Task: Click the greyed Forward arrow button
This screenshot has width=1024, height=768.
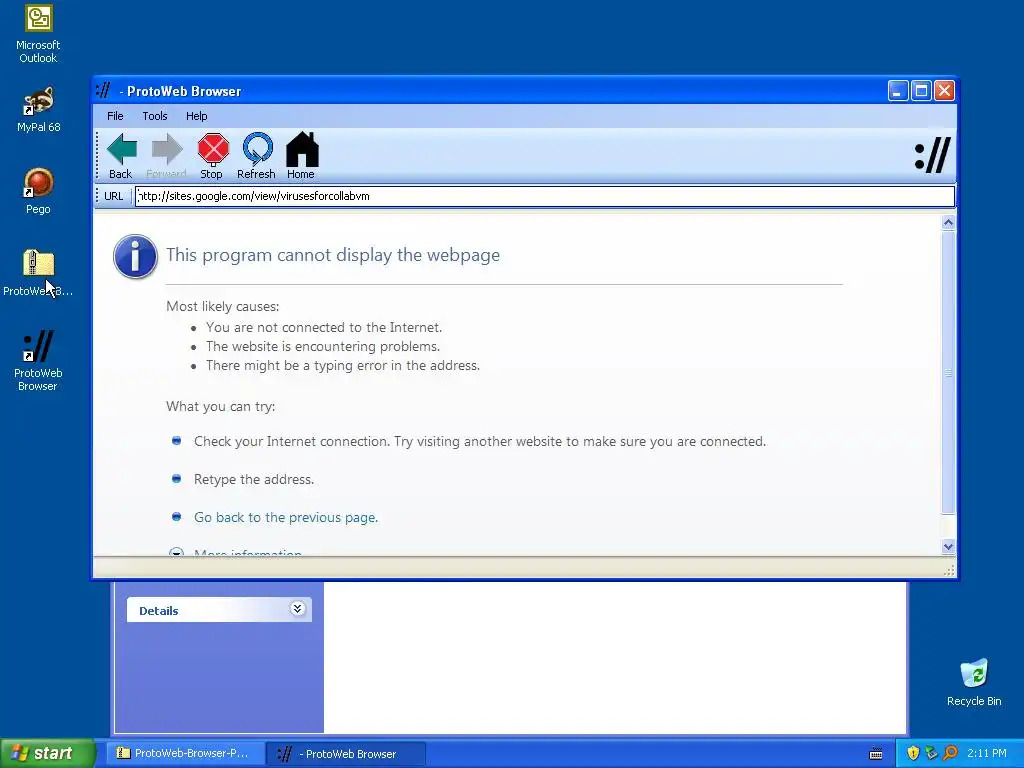Action: click(167, 156)
